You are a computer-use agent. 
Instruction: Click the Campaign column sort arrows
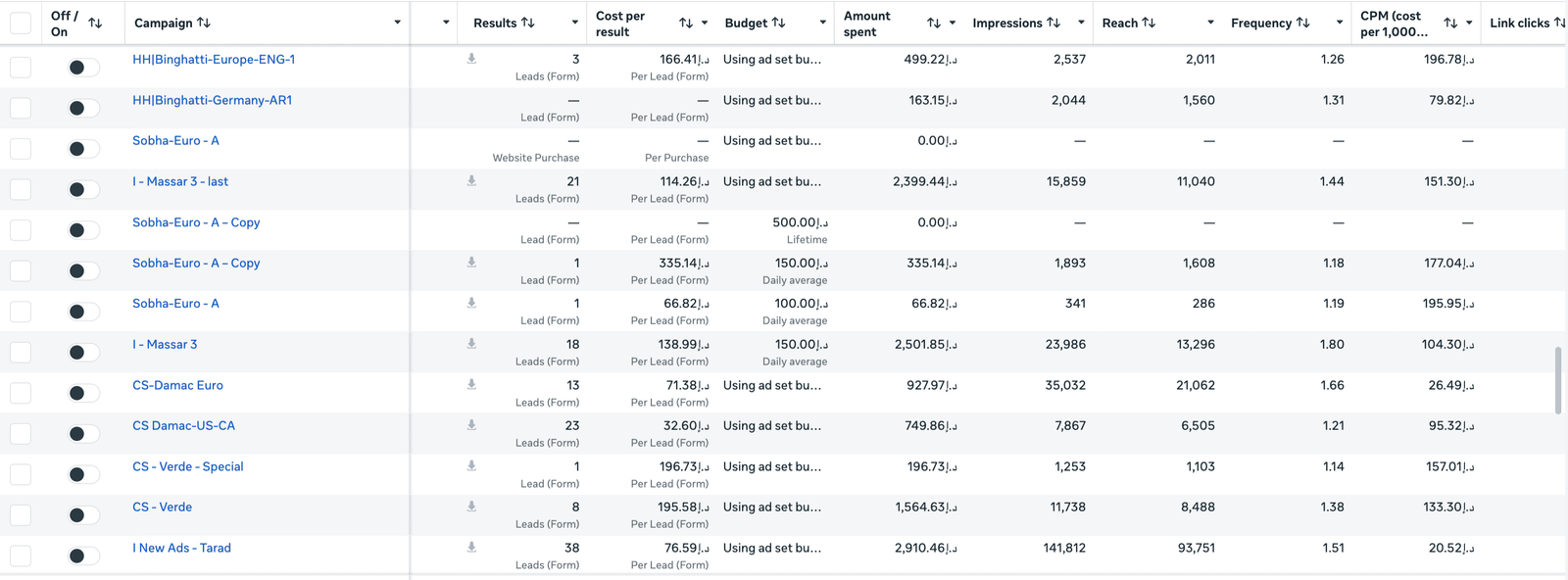point(204,23)
